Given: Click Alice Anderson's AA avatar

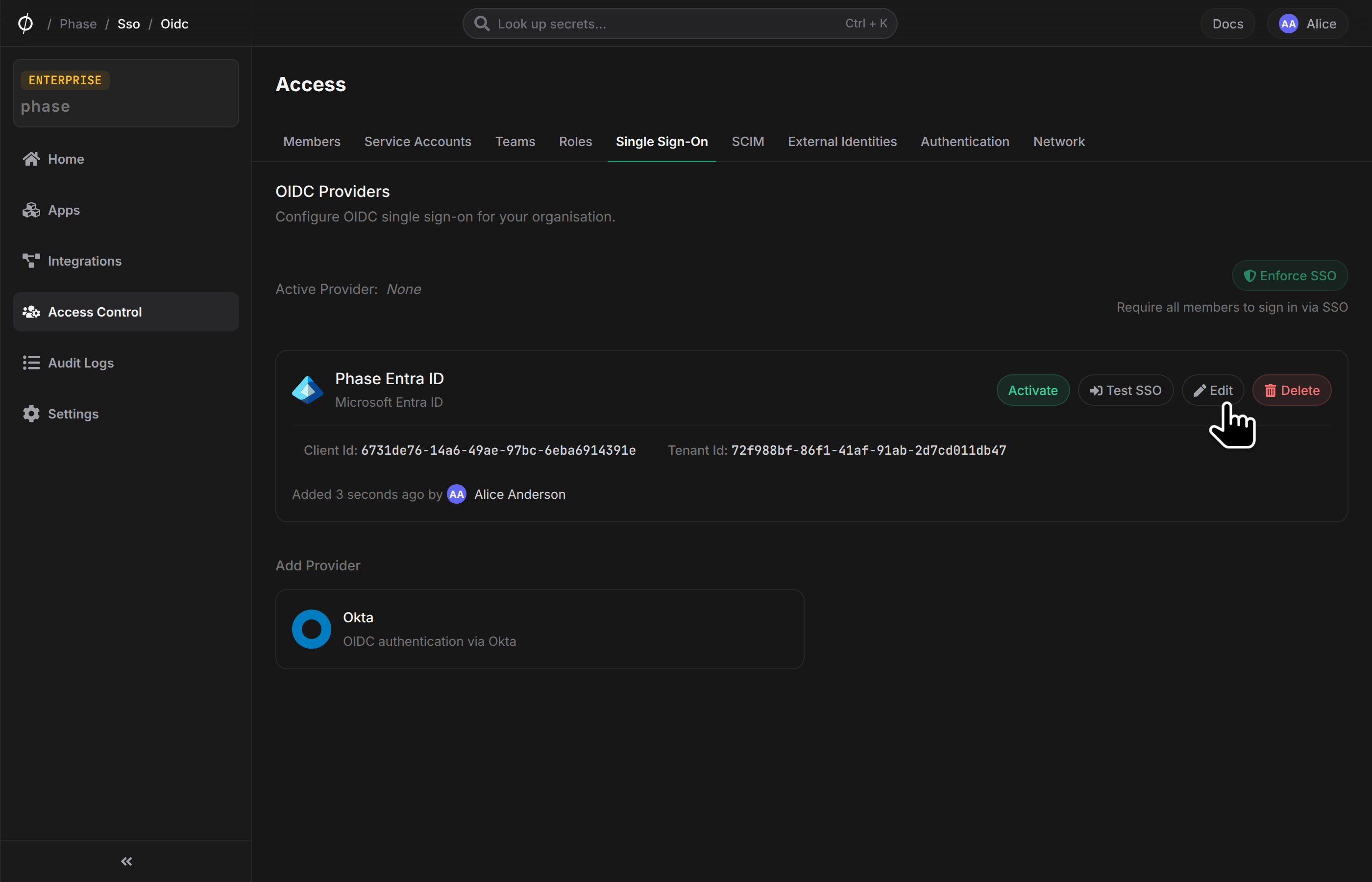Looking at the screenshot, I should coord(456,494).
